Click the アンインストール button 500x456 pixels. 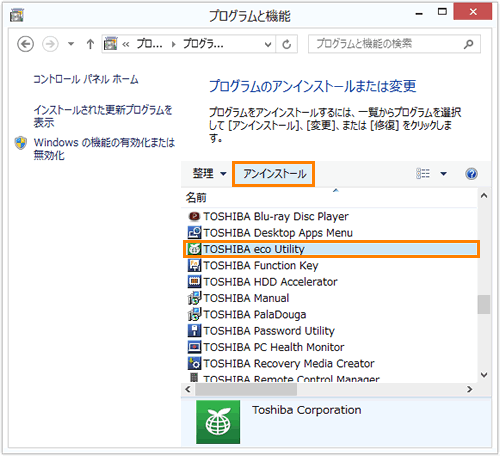pos(274,174)
